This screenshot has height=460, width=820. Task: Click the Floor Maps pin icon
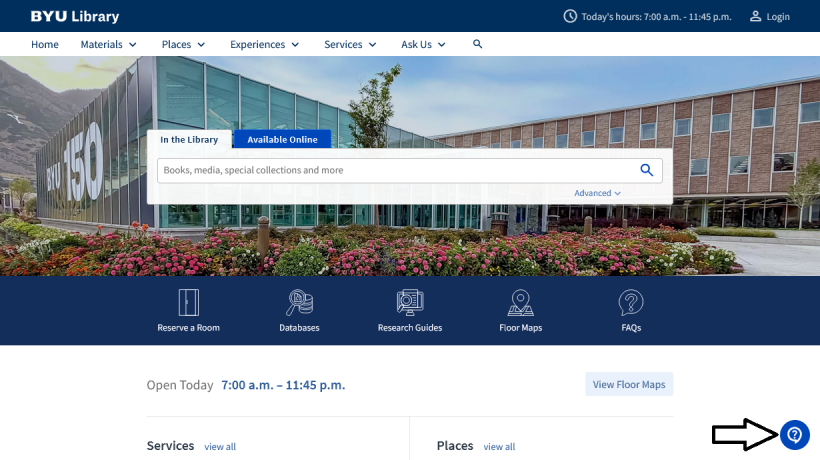[520, 302]
